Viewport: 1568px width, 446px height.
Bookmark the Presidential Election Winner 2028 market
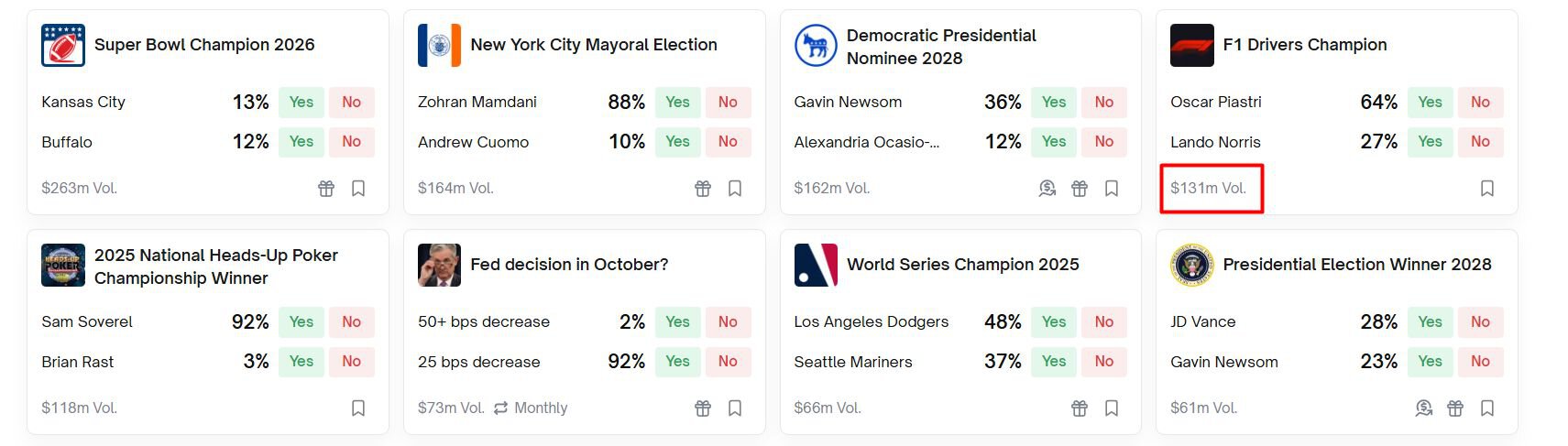(1487, 408)
